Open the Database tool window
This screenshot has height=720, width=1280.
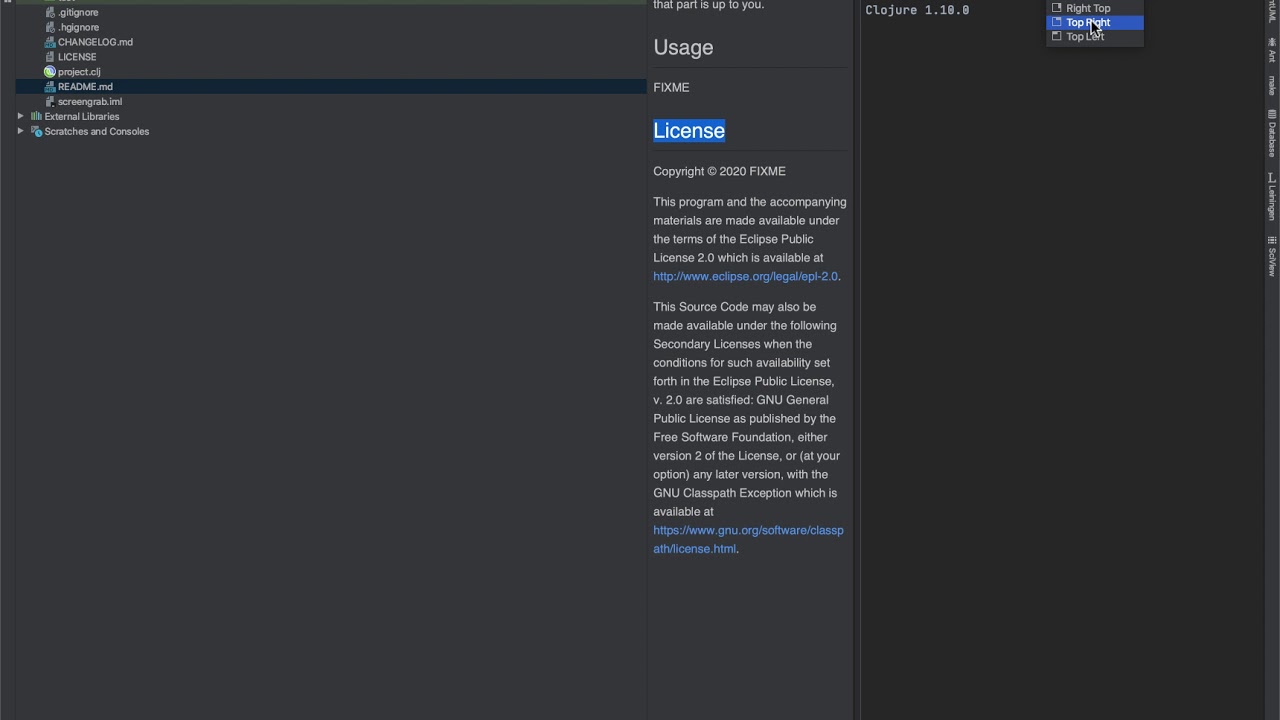pos(1272,134)
